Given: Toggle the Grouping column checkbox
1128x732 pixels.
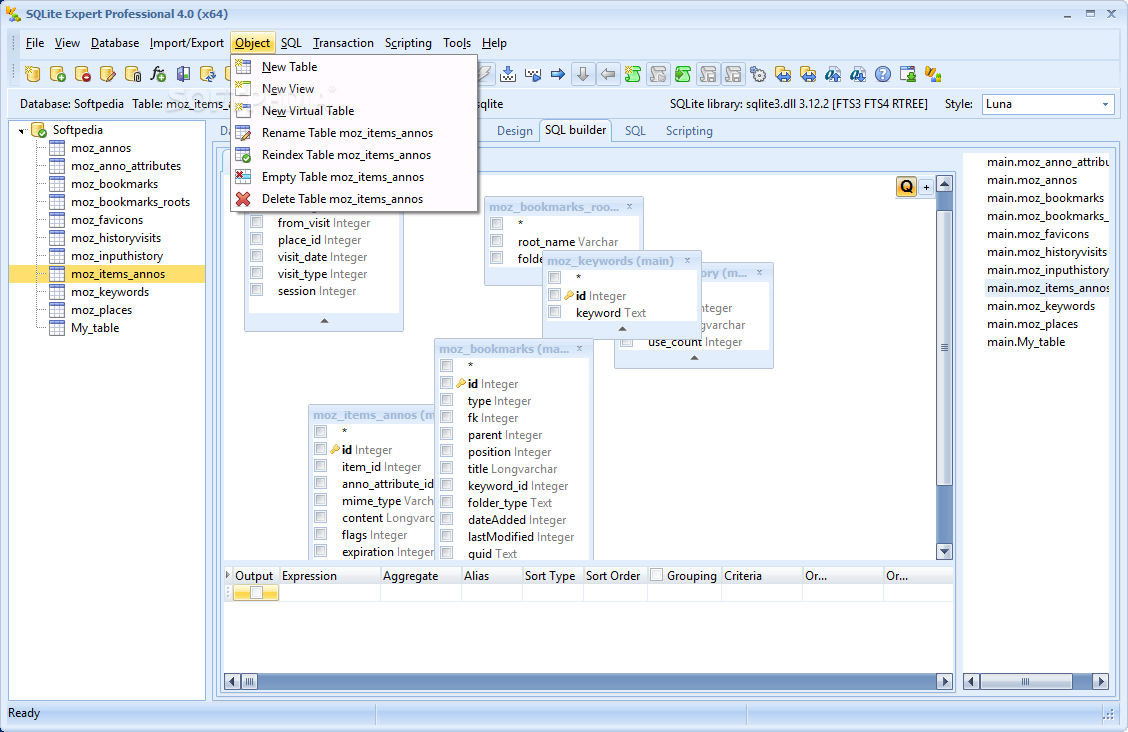Looking at the screenshot, I should [x=656, y=575].
